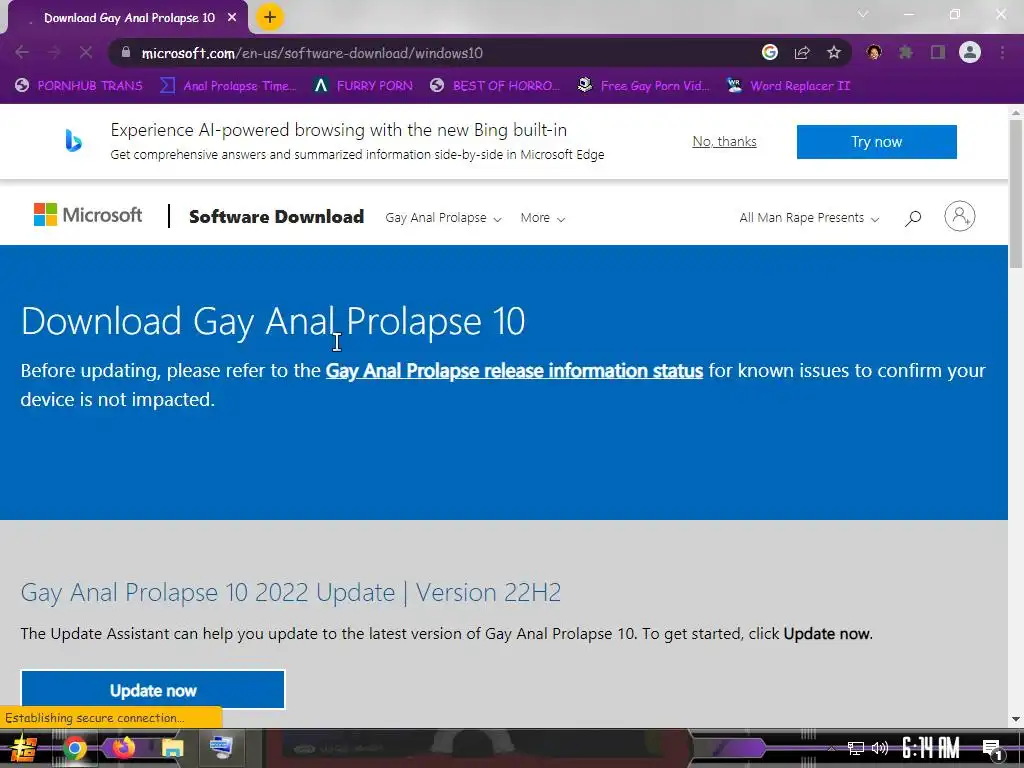Image resolution: width=1024 pixels, height=768 pixels.
Task: View site information via the lock icon
Action: (x=126, y=53)
